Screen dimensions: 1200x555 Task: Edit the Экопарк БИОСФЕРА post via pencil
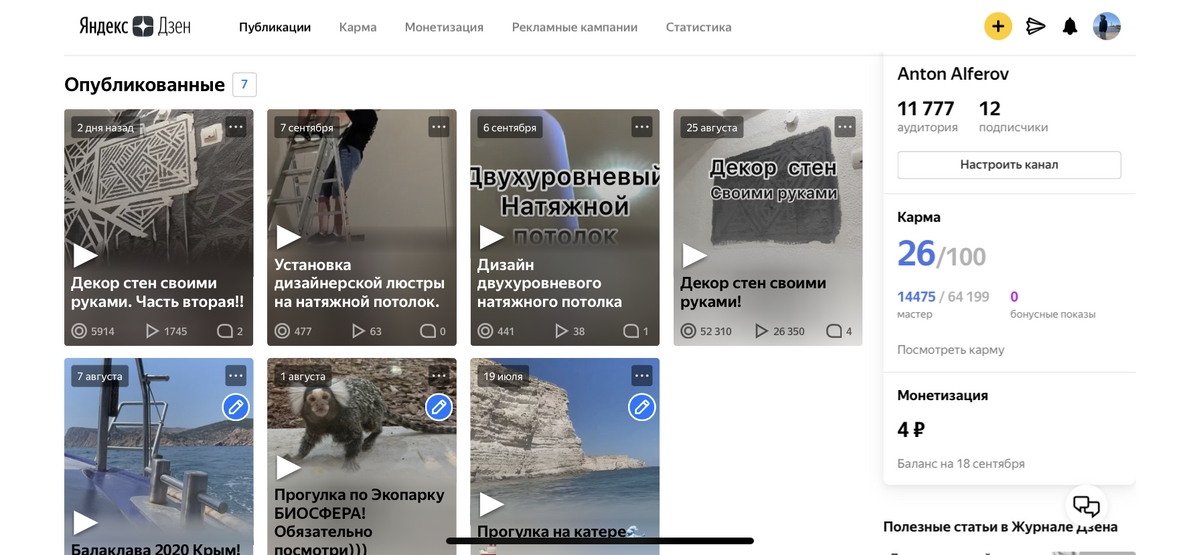[x=438, y=407]
